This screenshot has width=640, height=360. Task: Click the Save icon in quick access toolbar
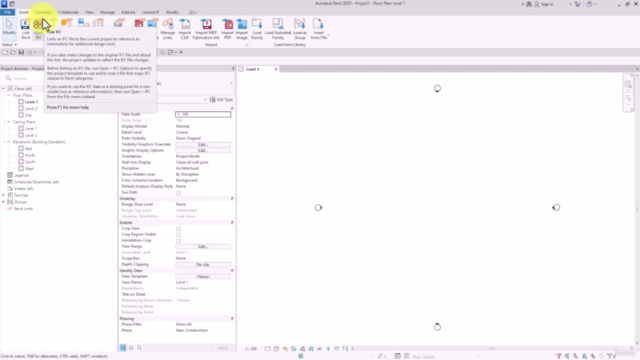coord(21,52)
